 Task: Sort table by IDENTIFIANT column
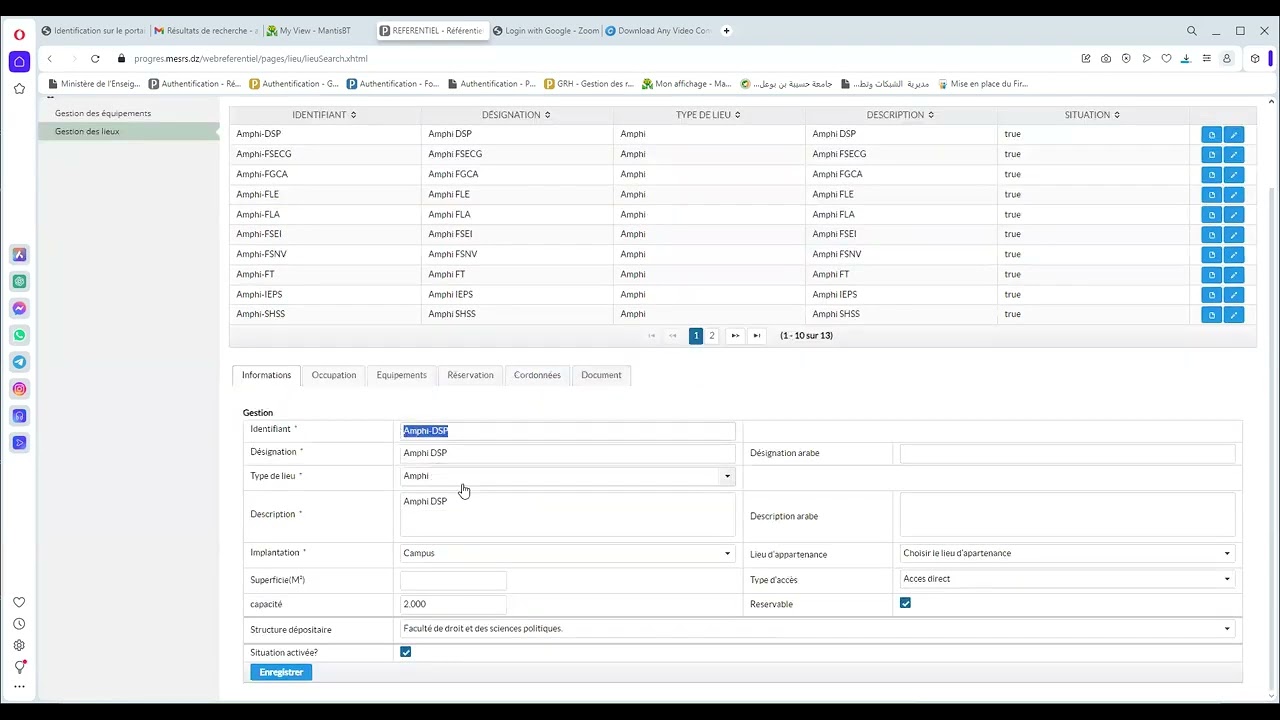click(324, 115)
